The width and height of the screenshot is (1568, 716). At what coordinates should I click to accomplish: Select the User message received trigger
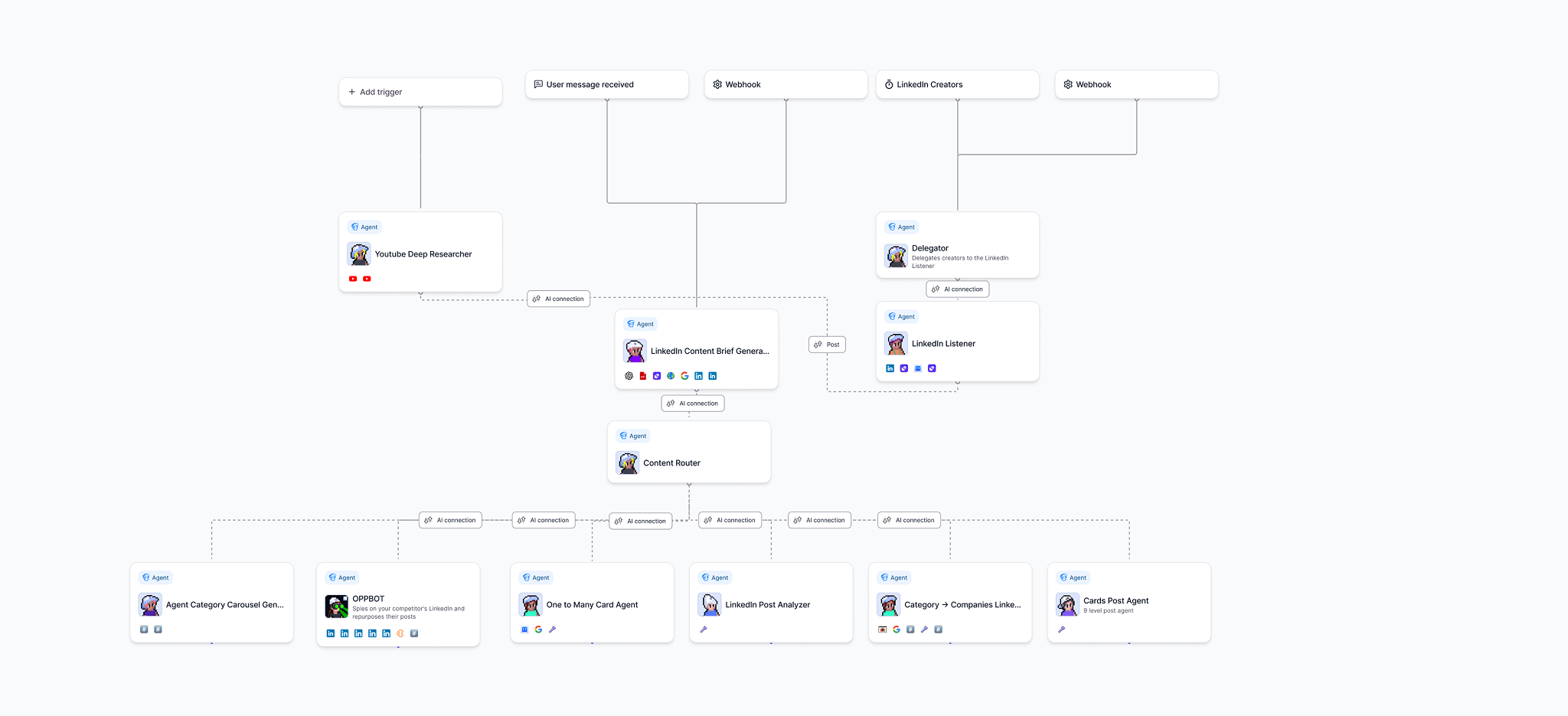[x=606, y=85]
